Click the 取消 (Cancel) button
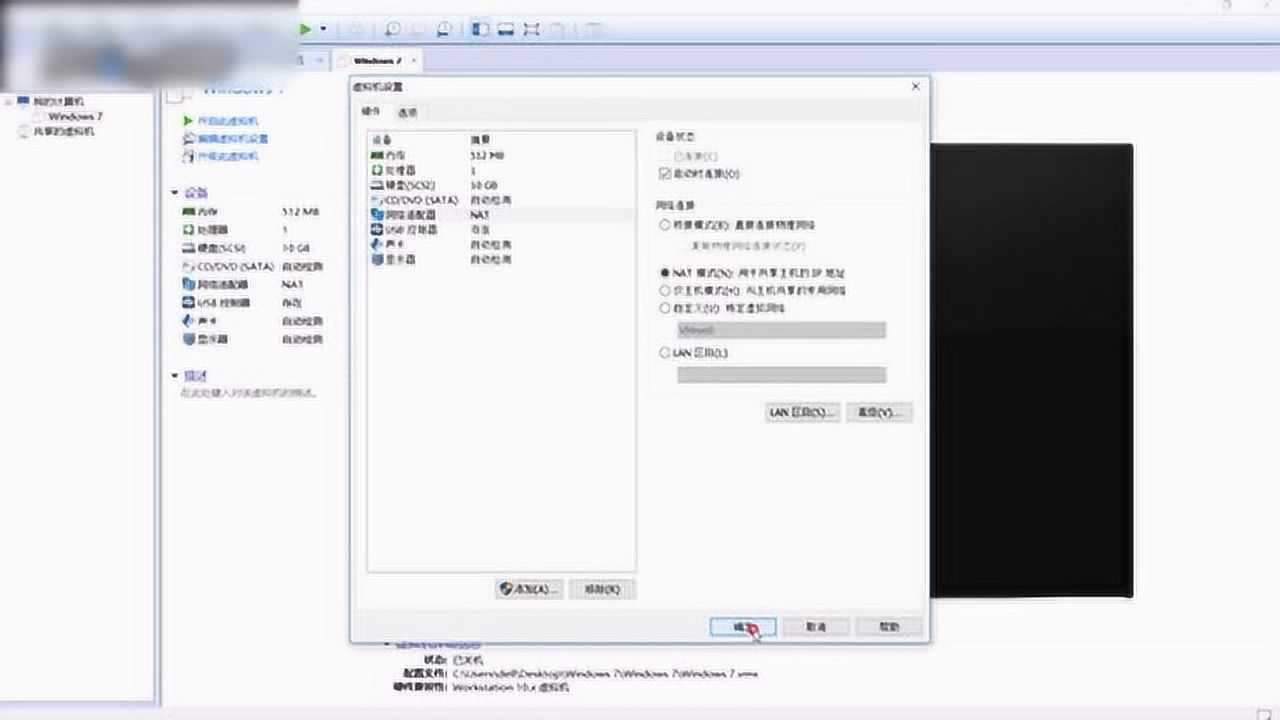1280x720 pixels. pos(817,627)
